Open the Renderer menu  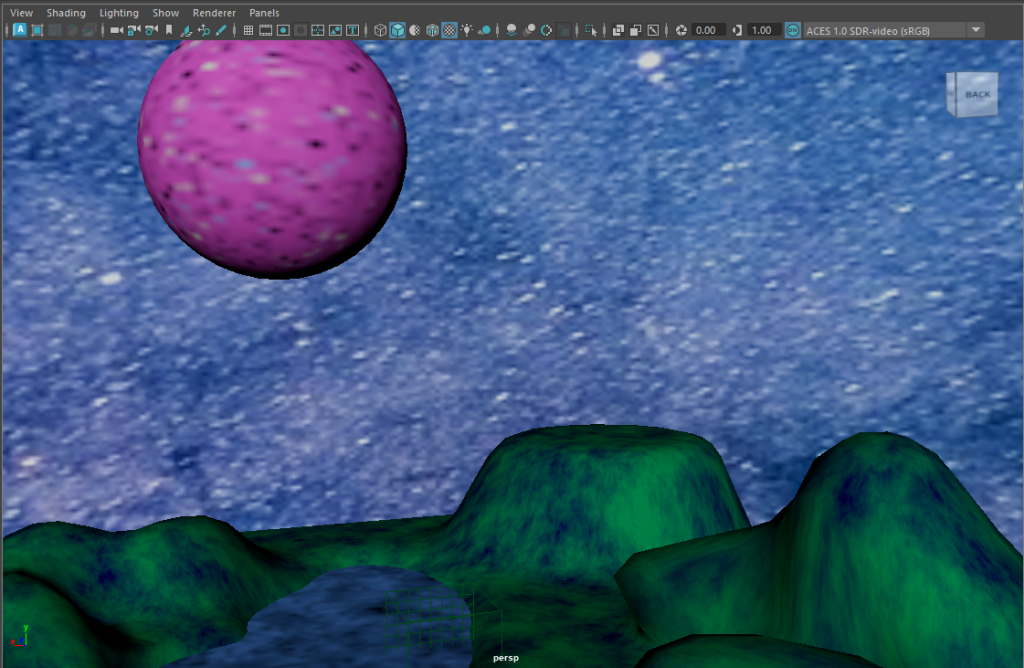tap(215, 13)
